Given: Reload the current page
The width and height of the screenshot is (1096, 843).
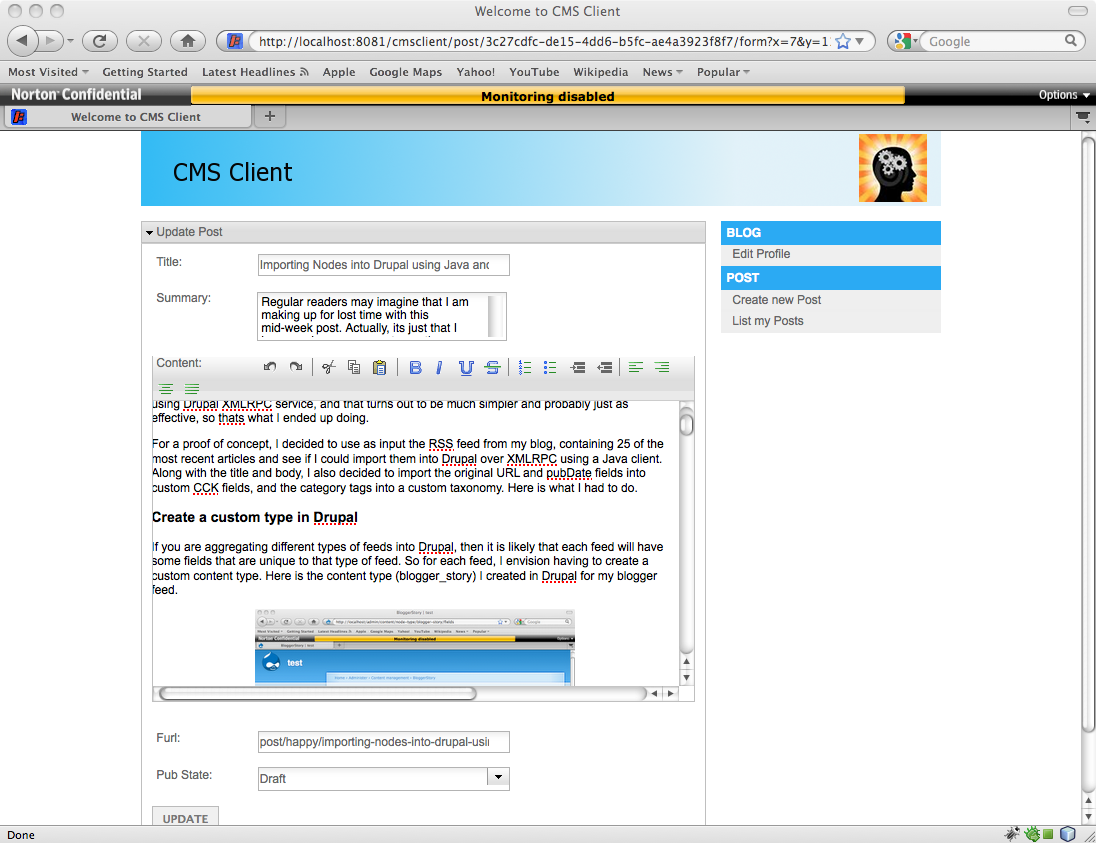Looking at the screenshot, I should click(x=100, y=41).
